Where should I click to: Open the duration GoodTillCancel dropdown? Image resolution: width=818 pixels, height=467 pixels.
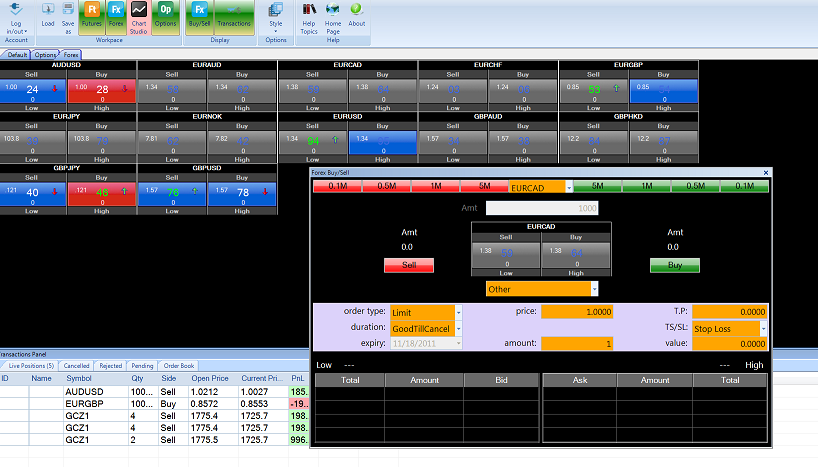[x=459, y=329]
